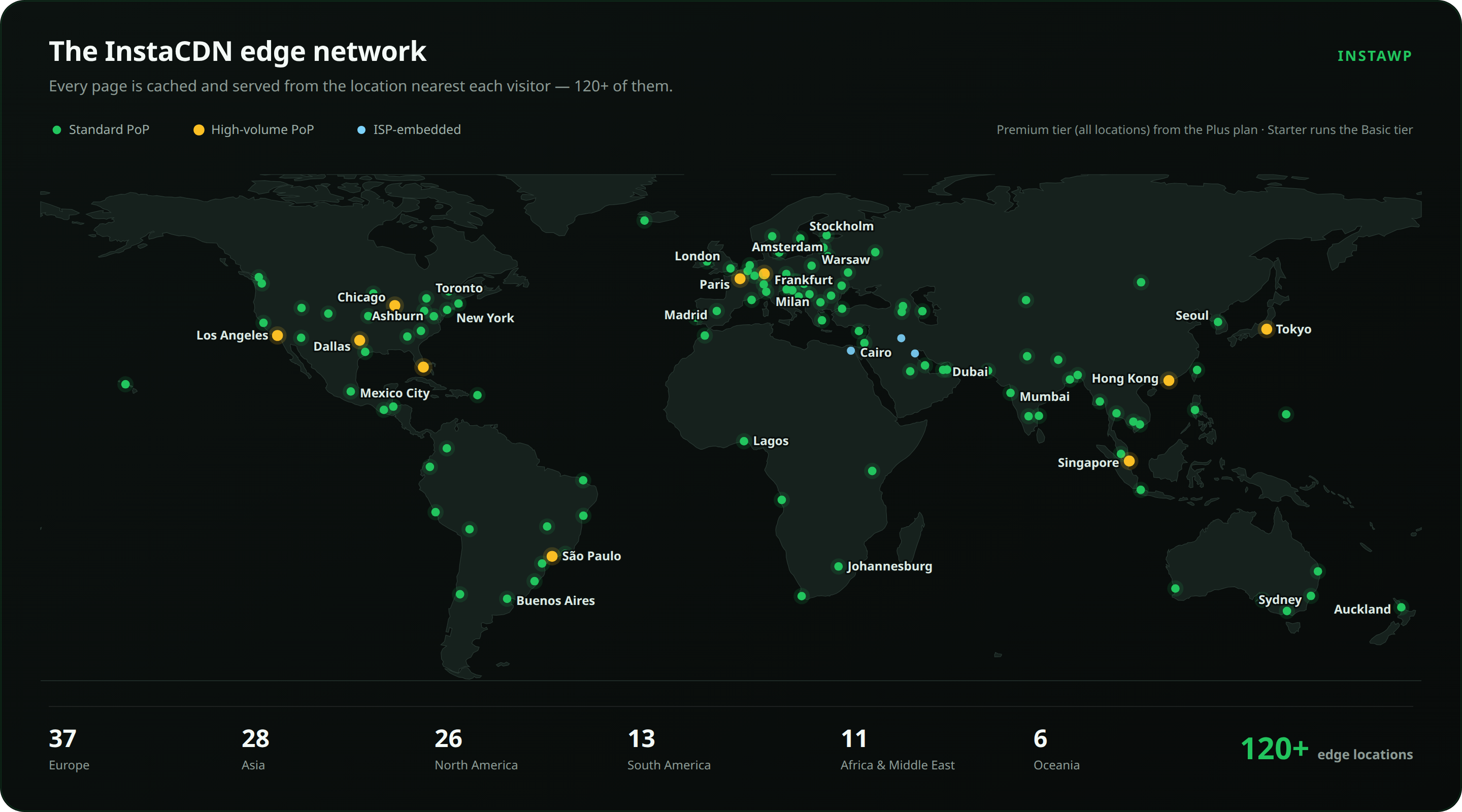
Task: Click the blue ISP-embedded legend dot
Action: tap(361, 130)
